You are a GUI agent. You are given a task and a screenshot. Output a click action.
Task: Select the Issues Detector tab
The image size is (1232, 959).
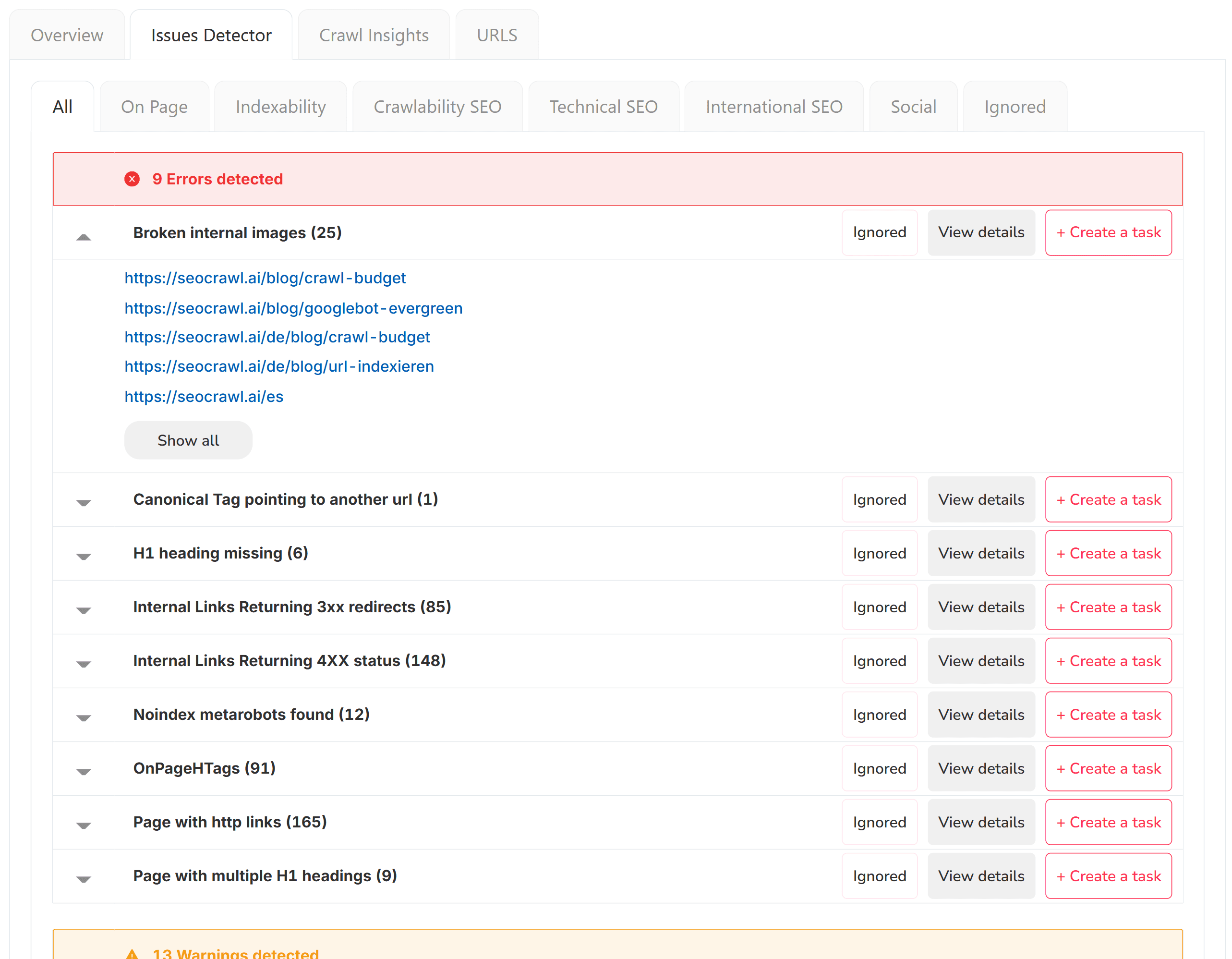point(211,35)
